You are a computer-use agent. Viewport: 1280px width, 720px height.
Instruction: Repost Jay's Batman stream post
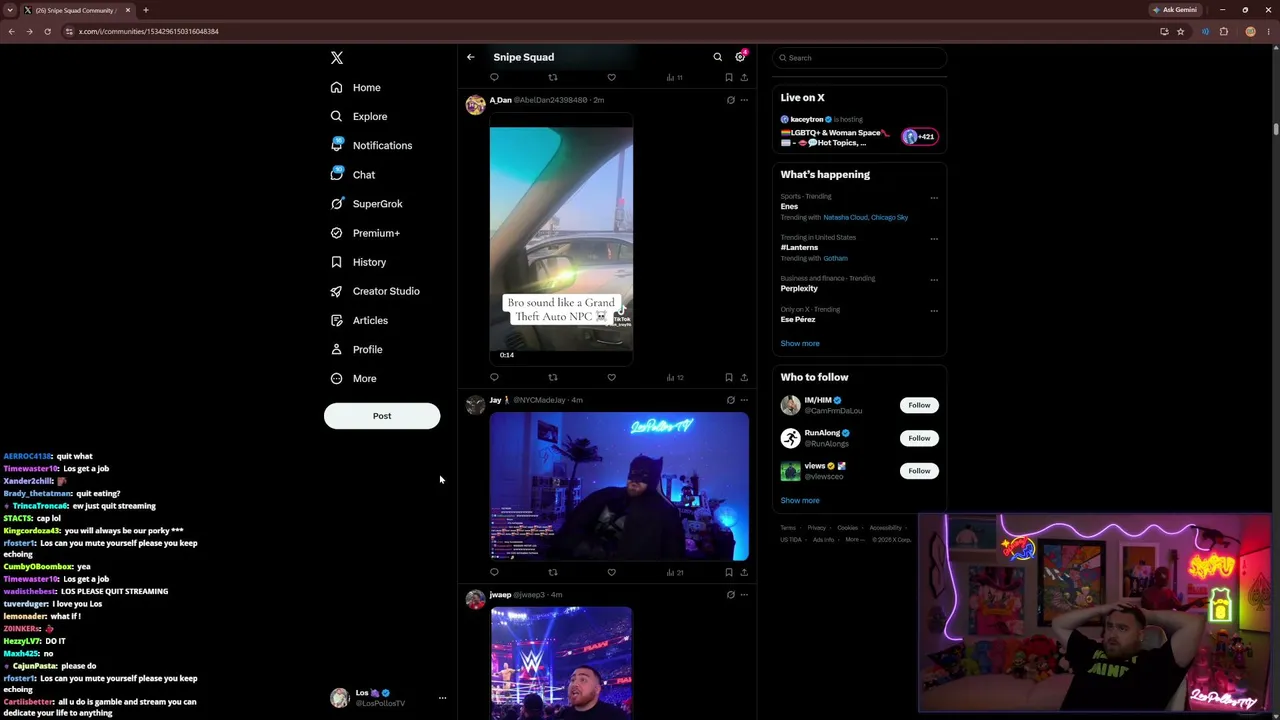coord(553,572)
